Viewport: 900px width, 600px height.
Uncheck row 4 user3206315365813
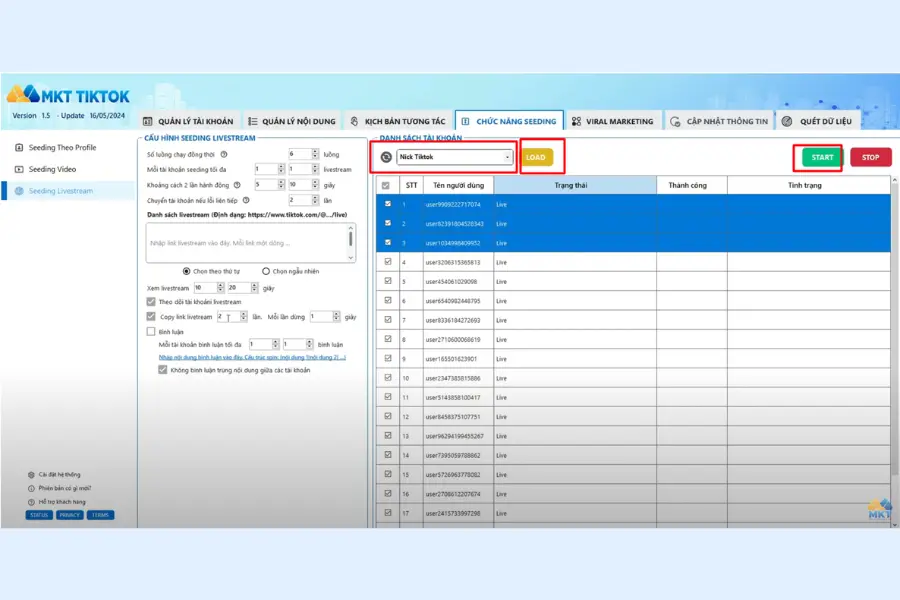click(388, 262)
